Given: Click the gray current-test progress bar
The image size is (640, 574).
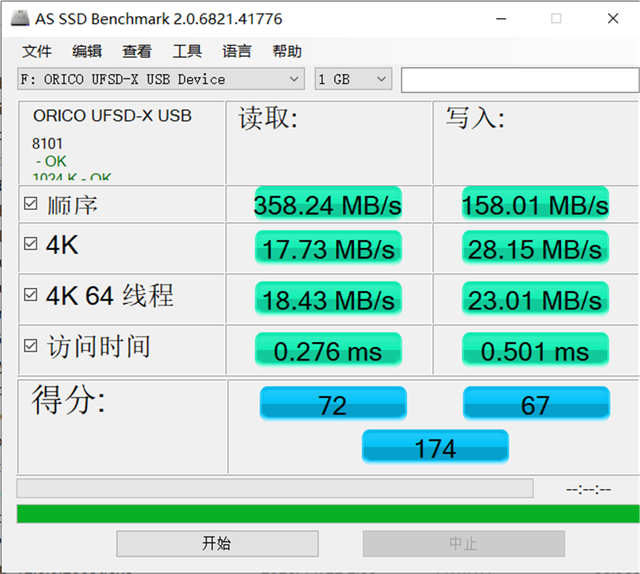Looking at the screenshot, I should [x=275, y=488].
